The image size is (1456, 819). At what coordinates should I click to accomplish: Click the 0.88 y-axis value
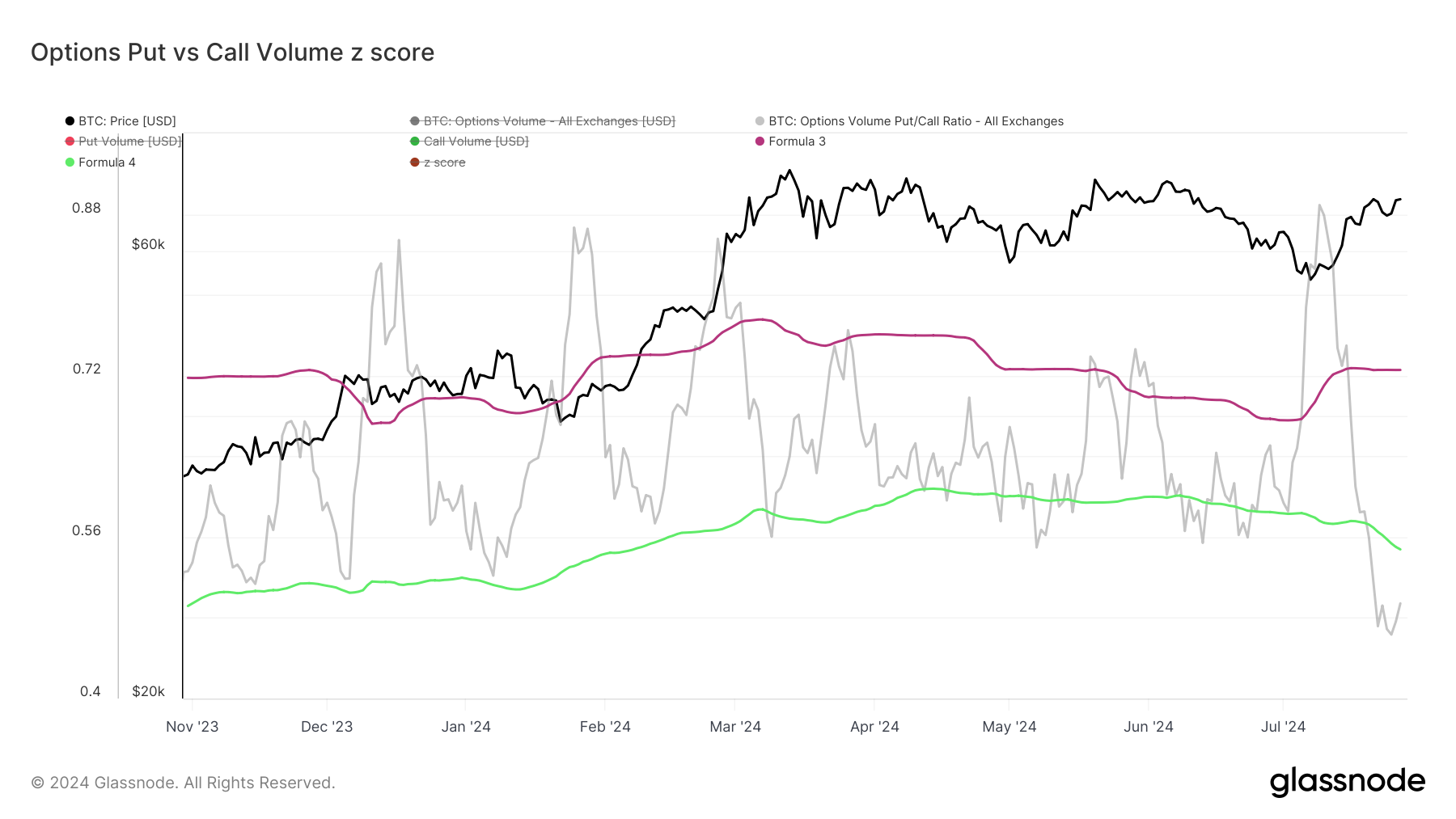point(87,208)
